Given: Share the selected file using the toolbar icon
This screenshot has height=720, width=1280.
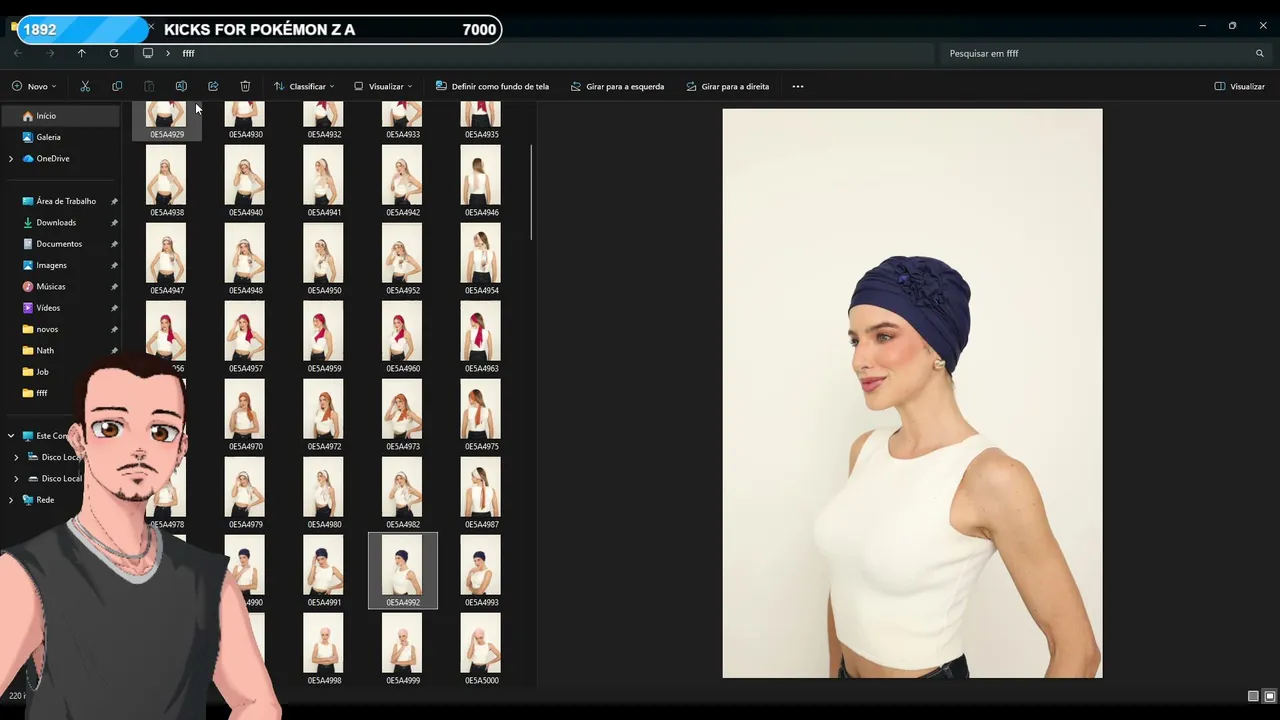Looking at the screenshot, I should pyautogui.click(x=213, y=86).
